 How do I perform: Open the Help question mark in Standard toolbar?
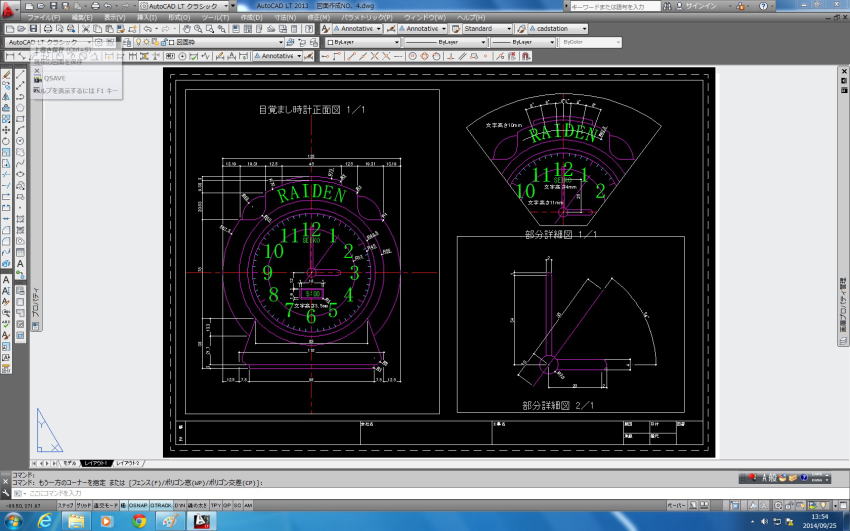307,29
